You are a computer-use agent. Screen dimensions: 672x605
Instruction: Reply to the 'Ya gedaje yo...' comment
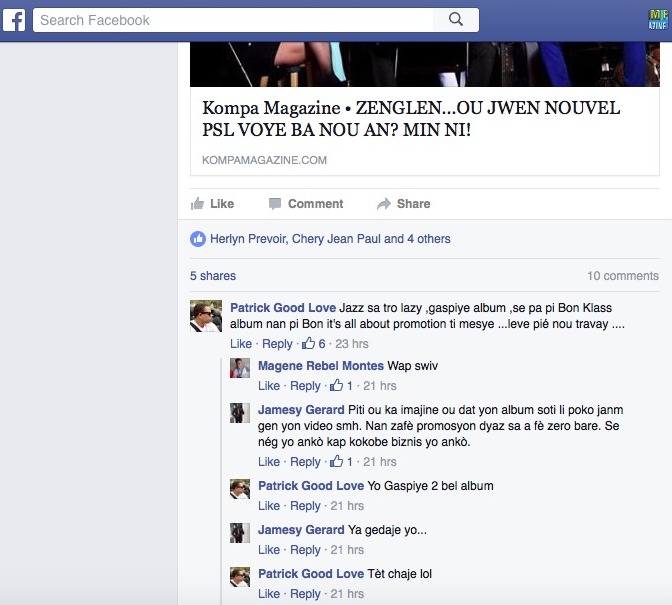pos(305,550)
